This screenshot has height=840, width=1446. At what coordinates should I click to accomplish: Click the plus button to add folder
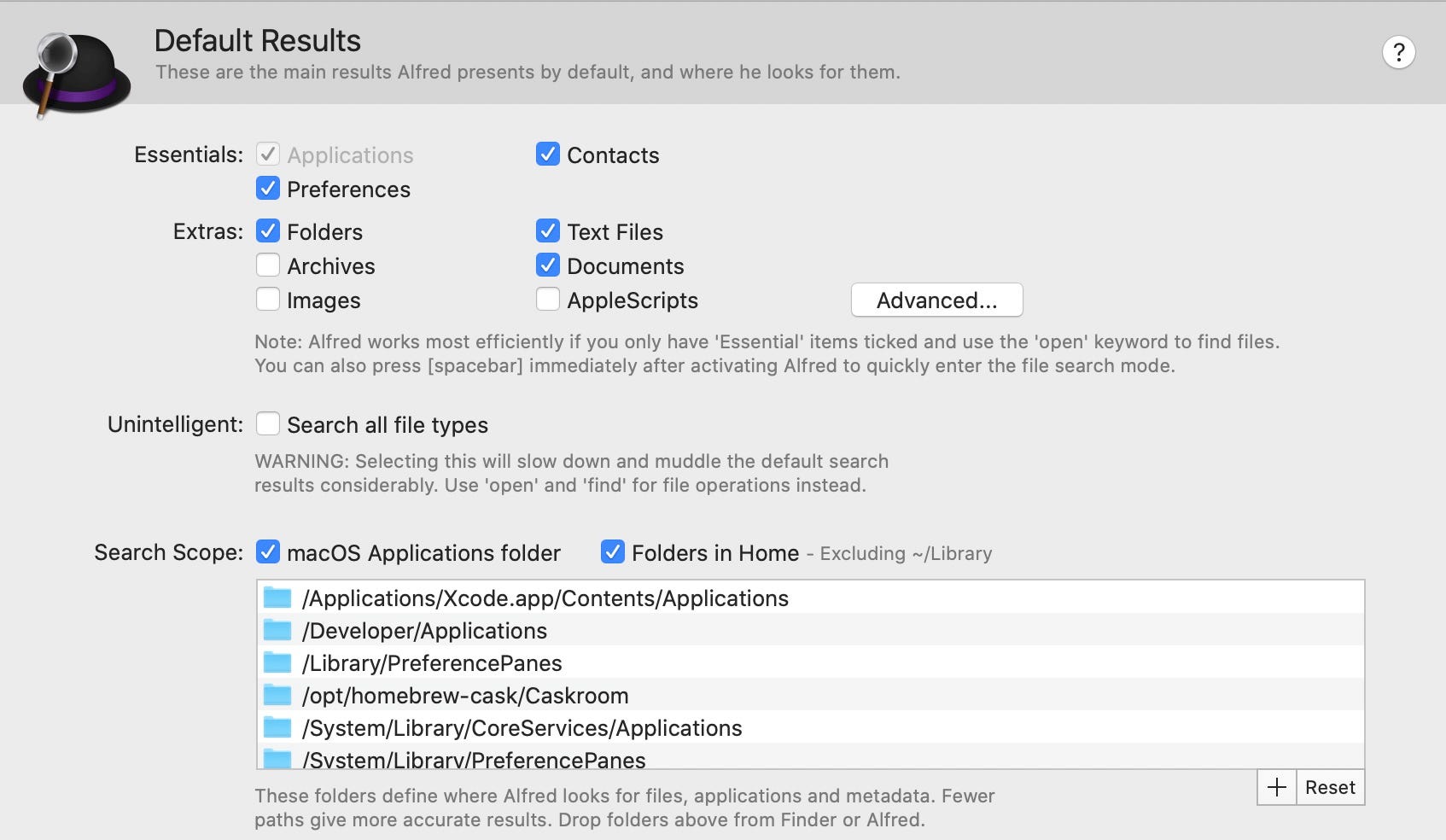click(x=1277, y=787)
